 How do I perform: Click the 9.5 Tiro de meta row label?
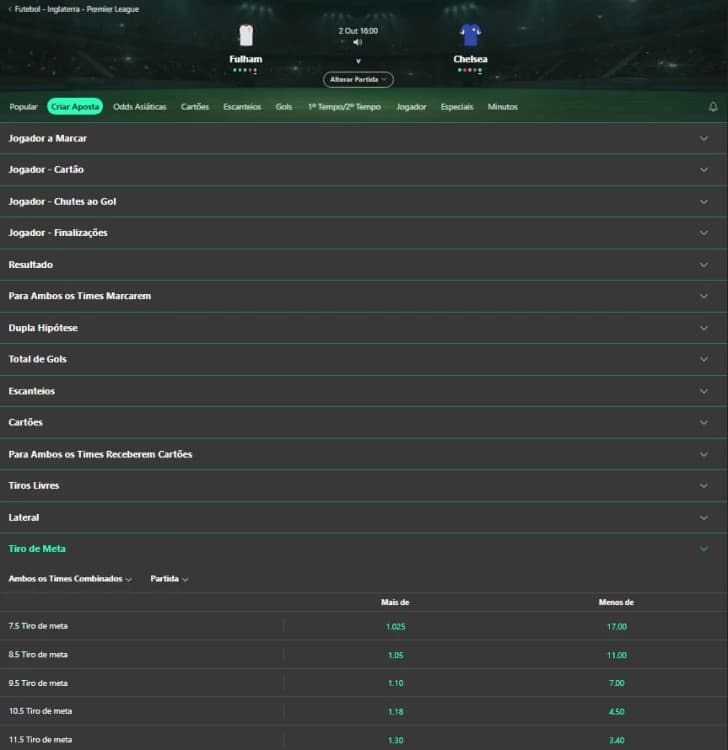[38, 683]
